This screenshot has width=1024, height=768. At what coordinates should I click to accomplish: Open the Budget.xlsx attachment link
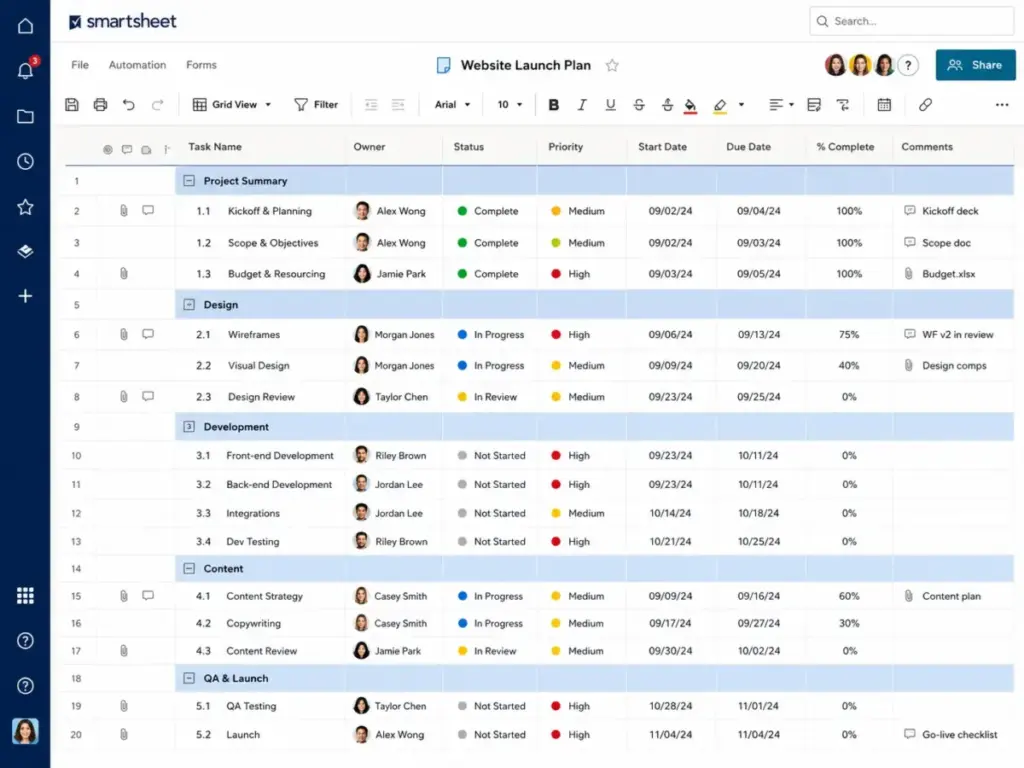pyautogui.click(x=940, y=274)
